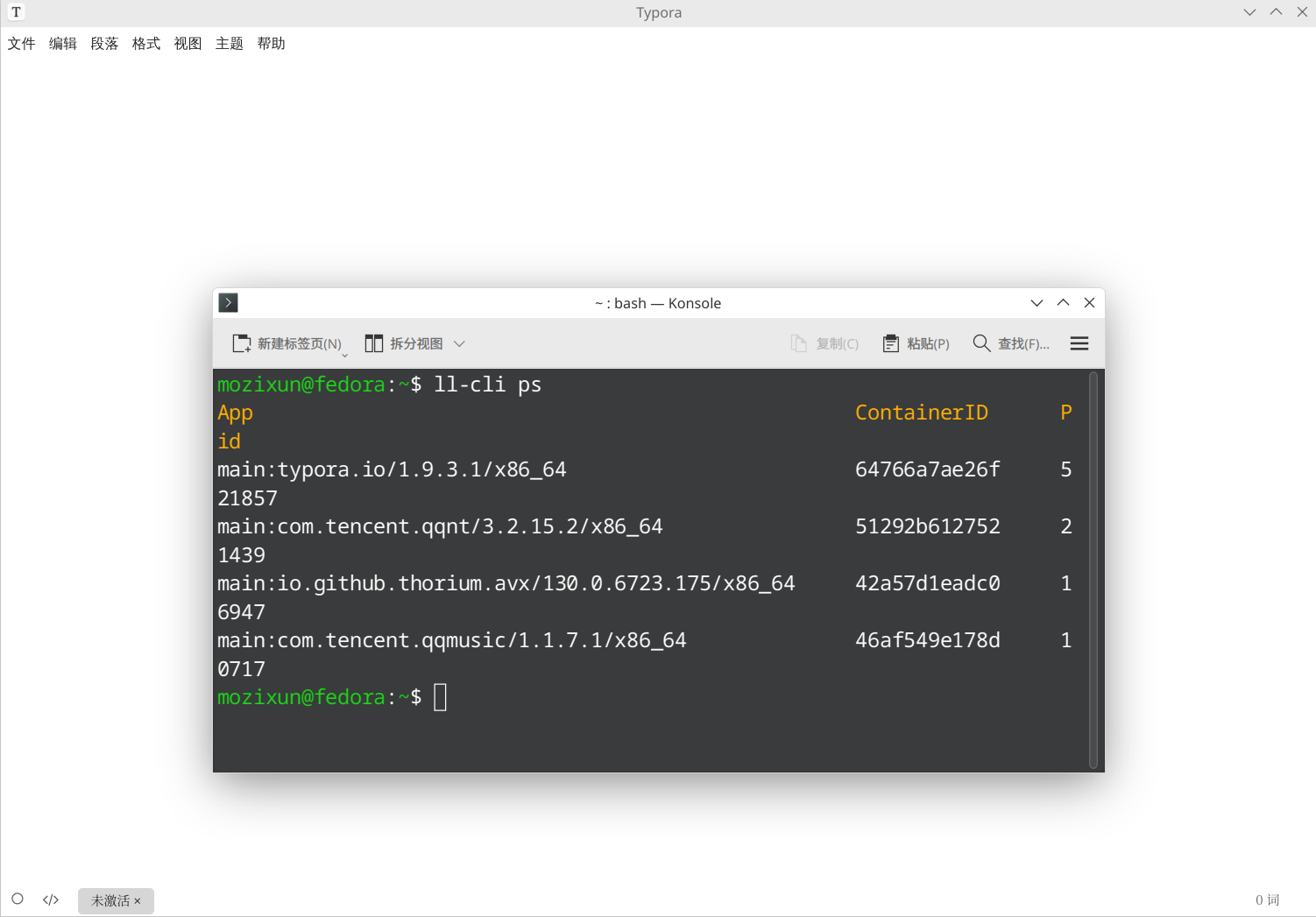Click container ID 42a57d1eadc0
1316x917 pixels.
(x=927, y=584)
